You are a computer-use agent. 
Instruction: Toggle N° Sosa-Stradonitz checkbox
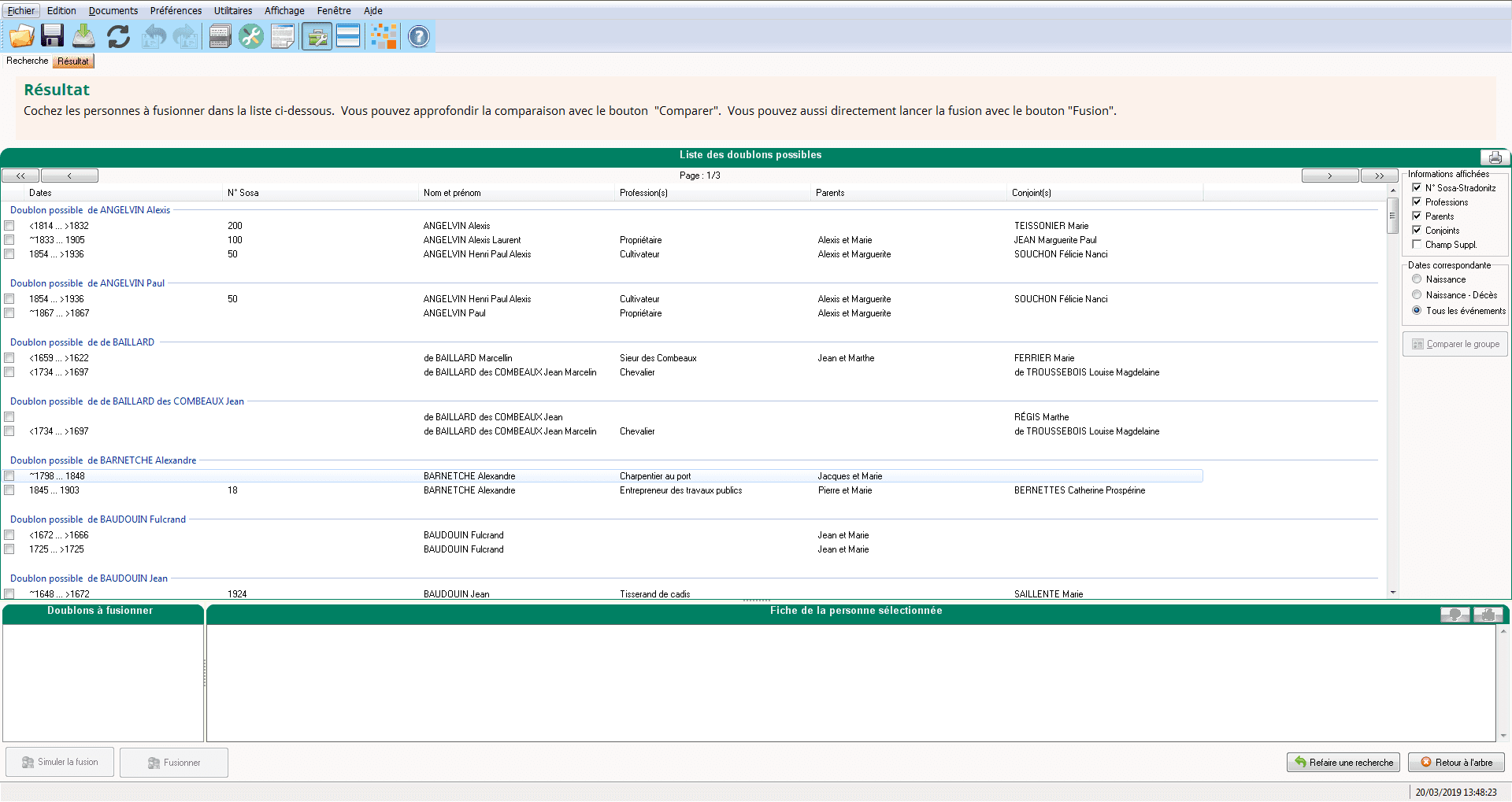pos(1417,188)
